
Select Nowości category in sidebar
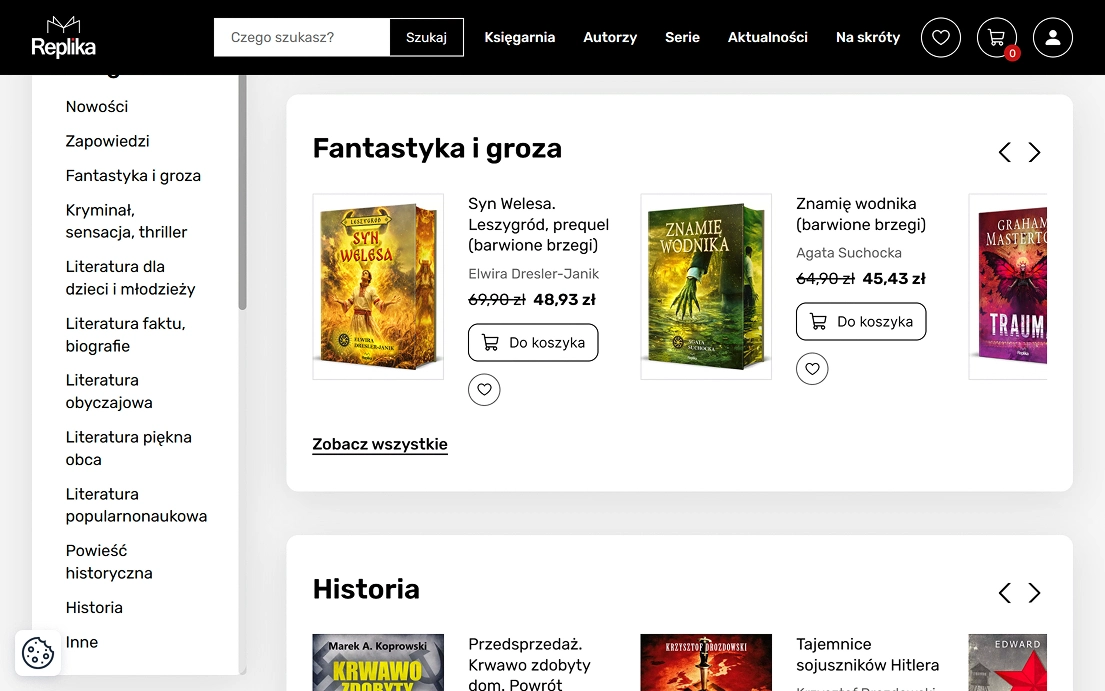(x=97, y=106)
